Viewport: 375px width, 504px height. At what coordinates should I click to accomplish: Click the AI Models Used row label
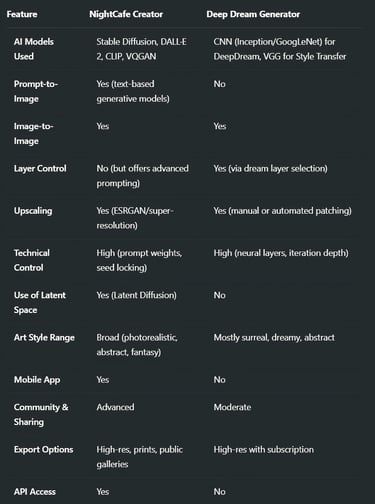pyautogui.click(x=34, y=49)
